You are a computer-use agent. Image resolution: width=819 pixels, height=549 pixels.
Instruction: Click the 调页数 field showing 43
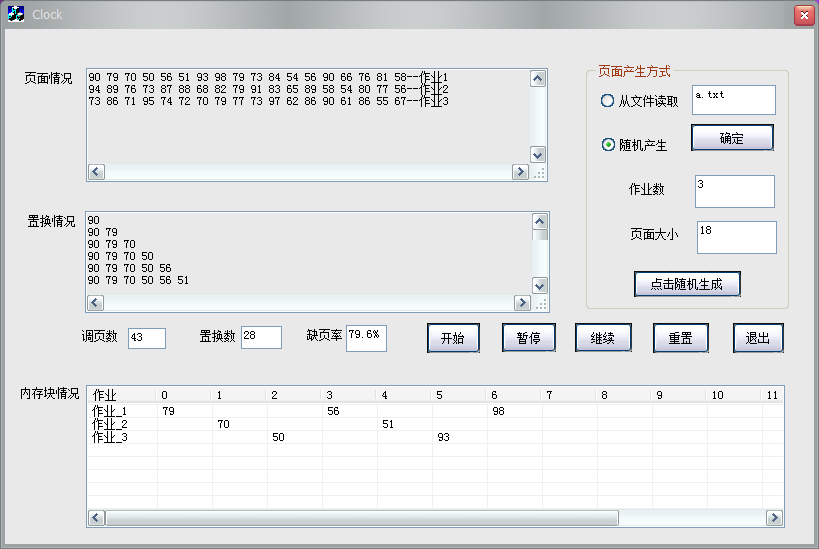[147, 338]
